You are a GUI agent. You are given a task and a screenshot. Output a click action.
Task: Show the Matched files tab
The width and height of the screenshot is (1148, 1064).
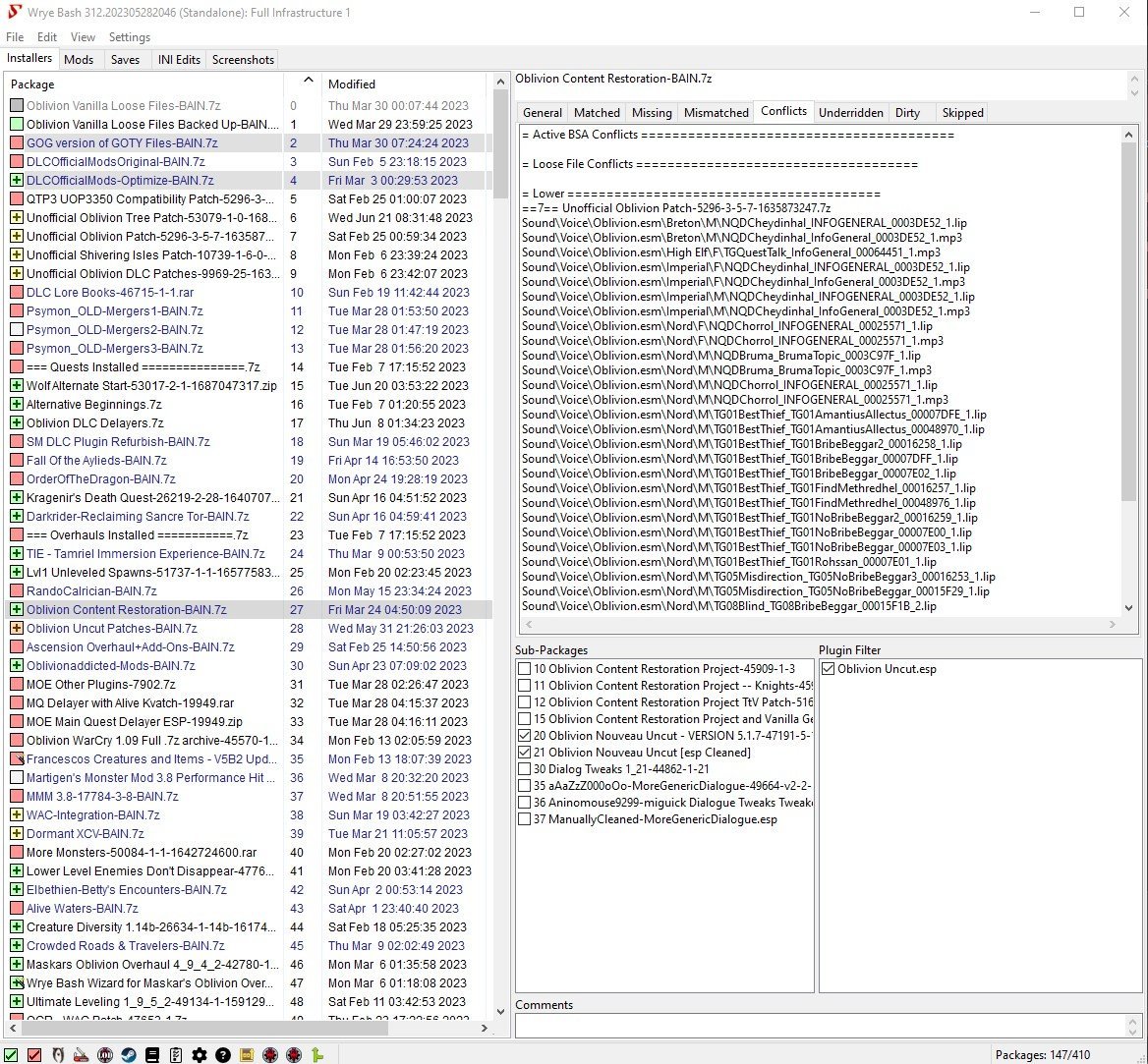pos(597,113)
